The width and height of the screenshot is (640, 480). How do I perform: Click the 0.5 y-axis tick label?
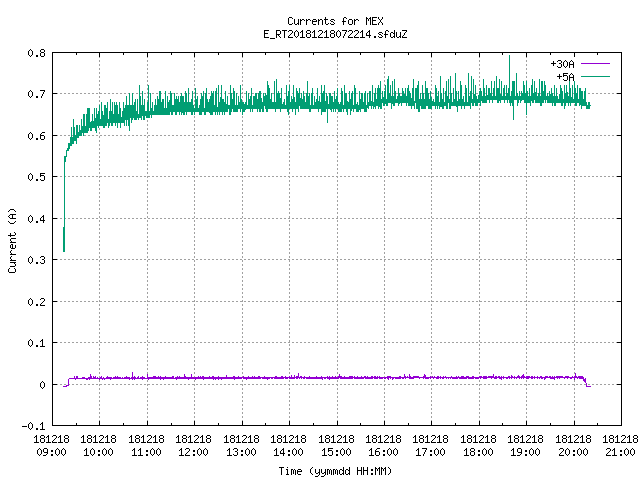click(x=36, y=177)
